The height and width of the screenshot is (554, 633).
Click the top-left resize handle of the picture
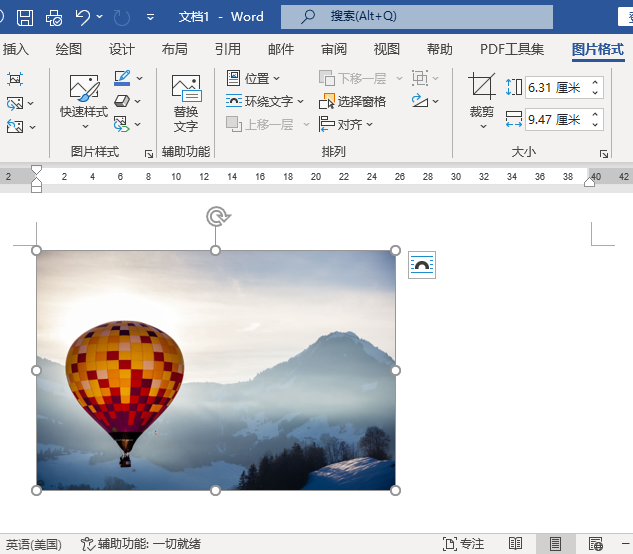36,250
